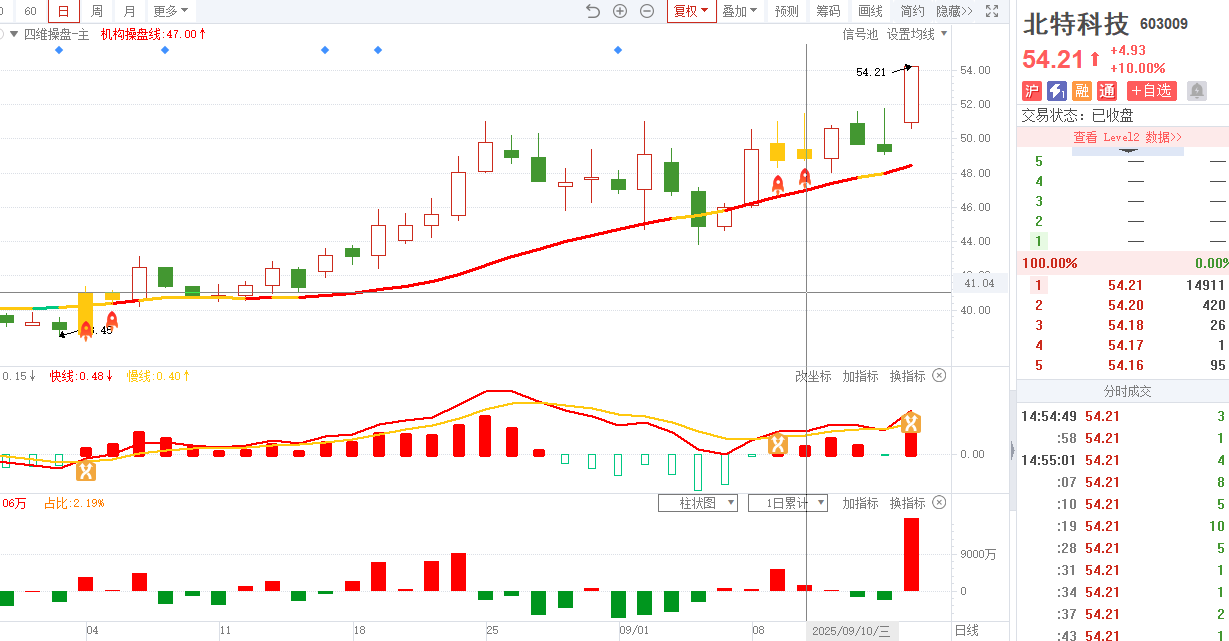This screenshot has height=641, width=1229.
Task: Add stock with +自选 button
Action: click(1150, 91)
